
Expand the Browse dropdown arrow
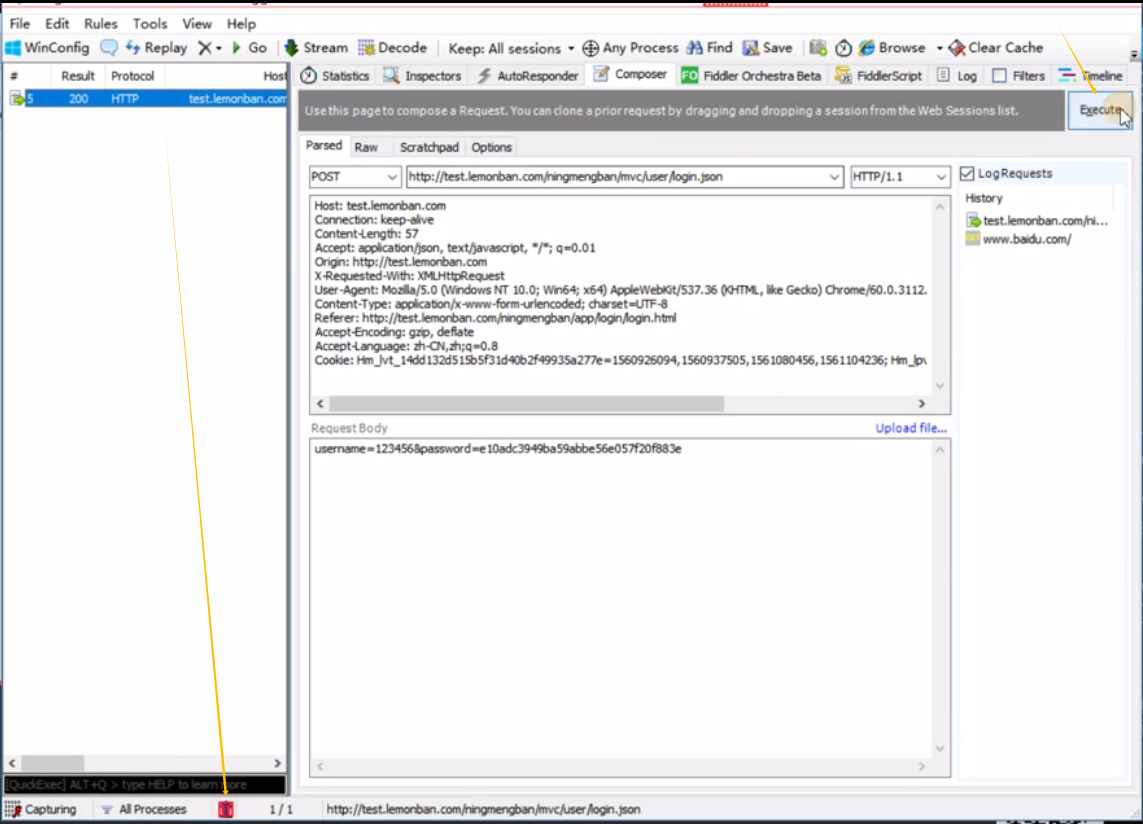(x=940, y=49)
